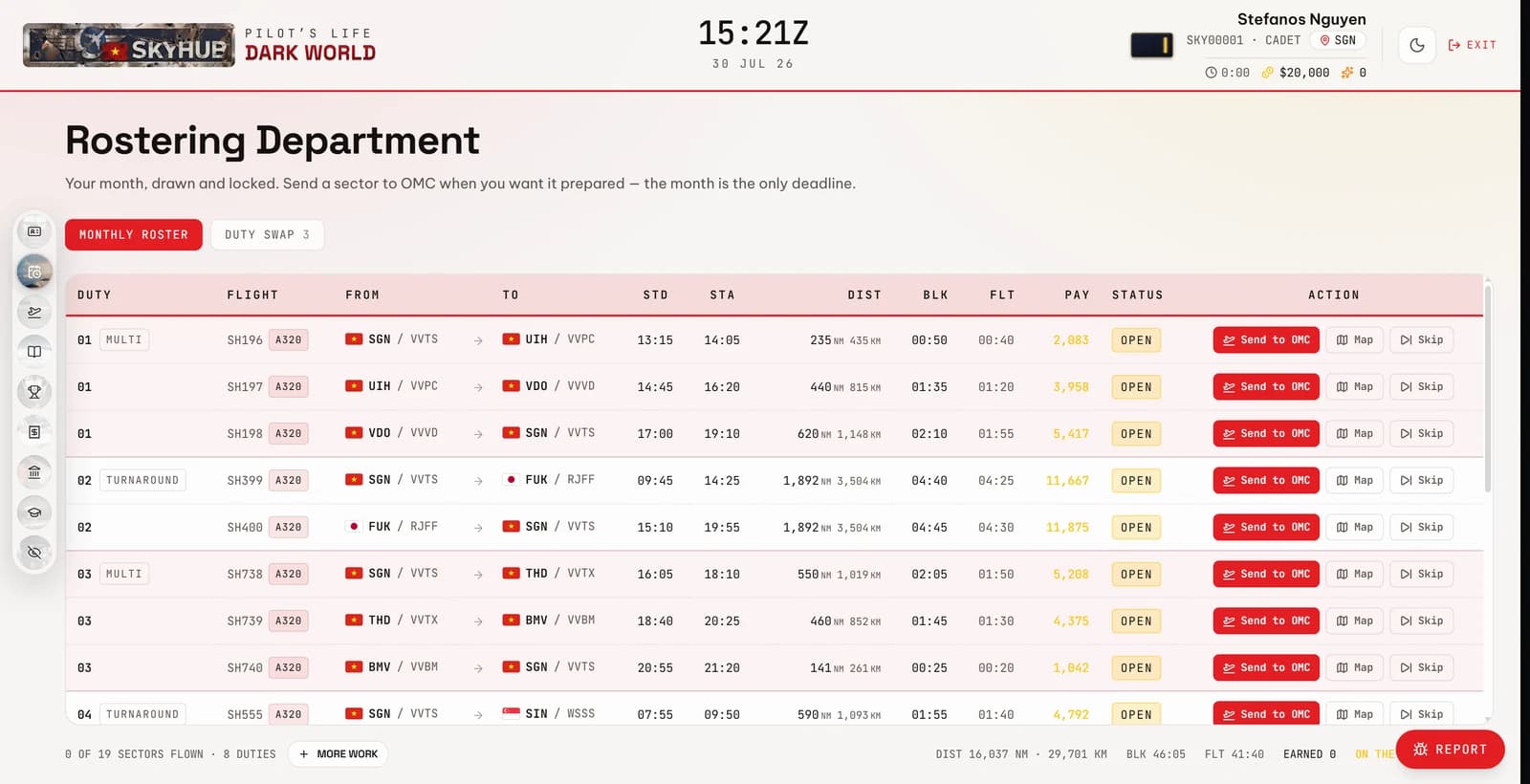
Task: Click the roster table vertical scrollbar
Action: (x=1488, y=387)
